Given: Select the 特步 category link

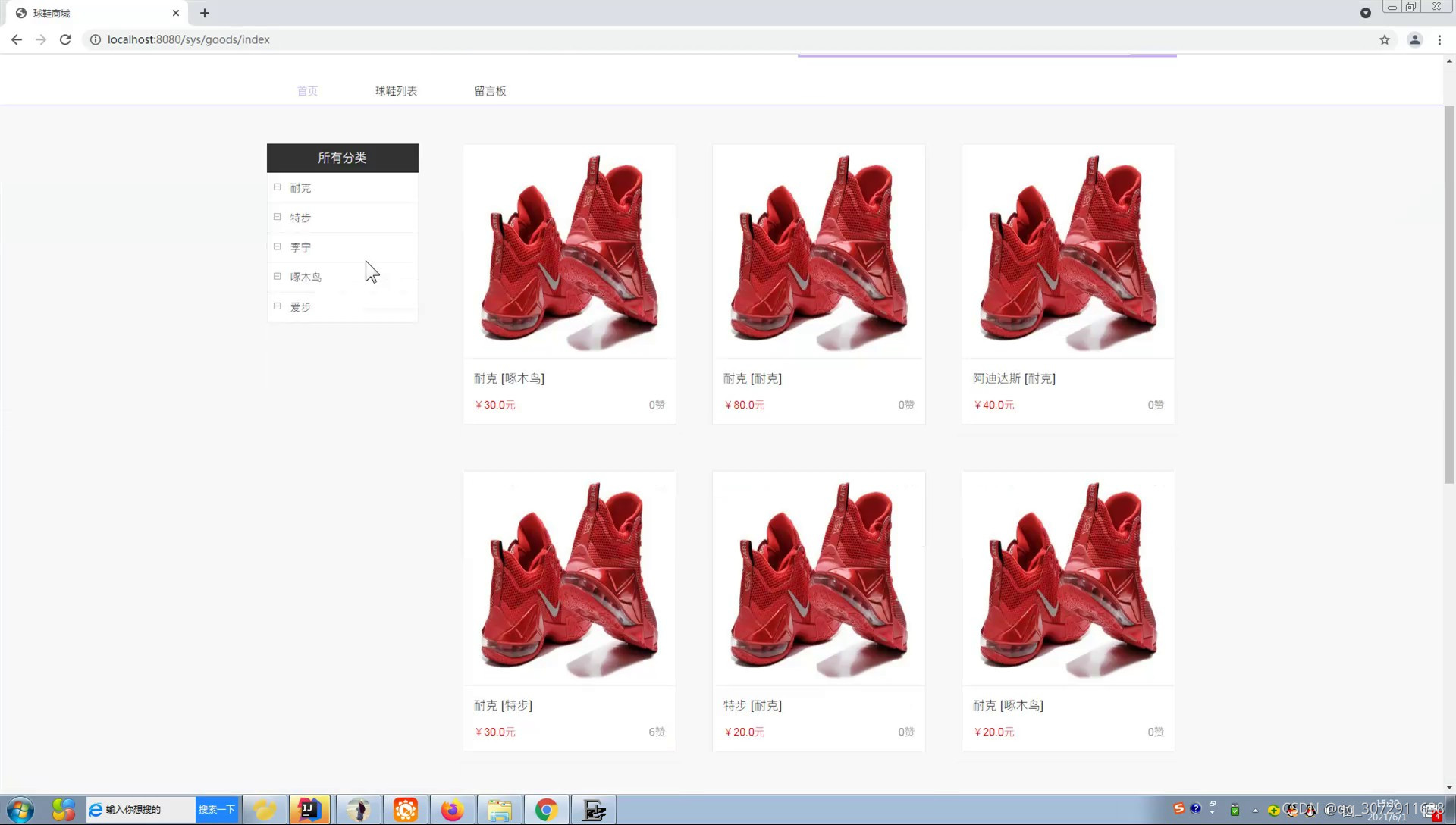Looking at the screenshot, I should pos(300,218).
